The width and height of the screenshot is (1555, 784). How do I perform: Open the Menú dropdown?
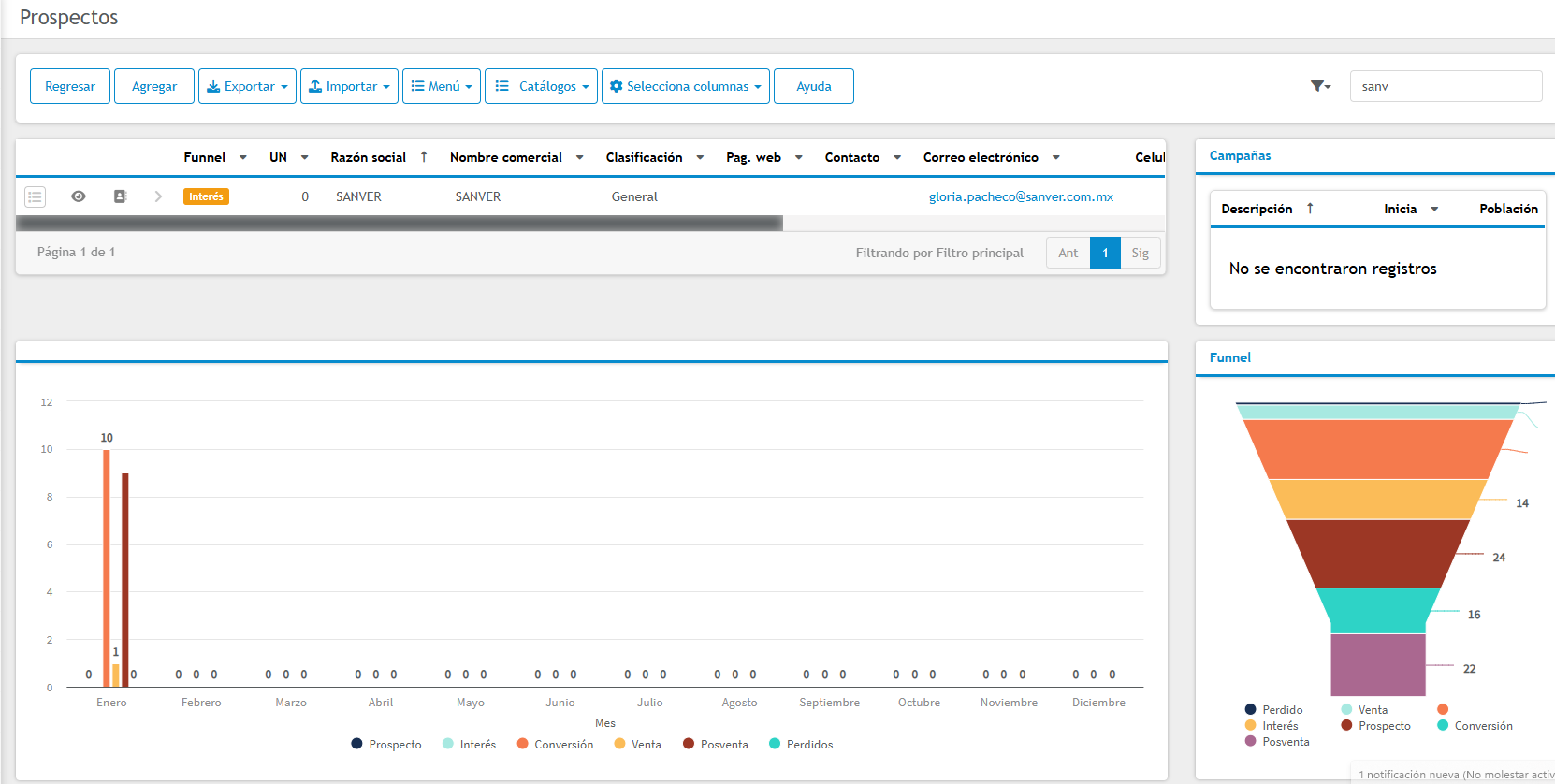[x=442, y=86]
